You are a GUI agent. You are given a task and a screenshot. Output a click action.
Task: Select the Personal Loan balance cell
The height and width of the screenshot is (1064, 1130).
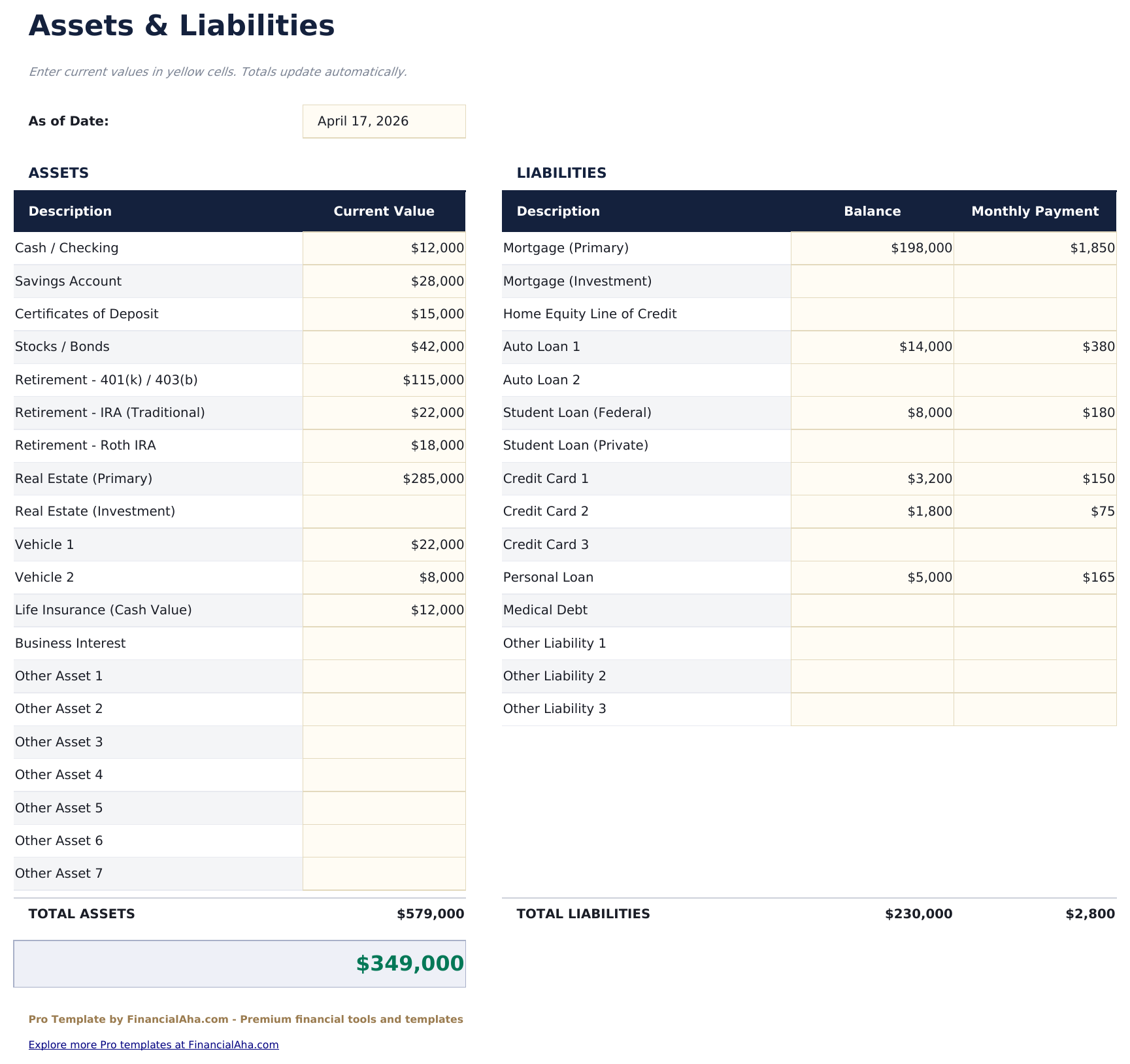click(x=872, y=577)
